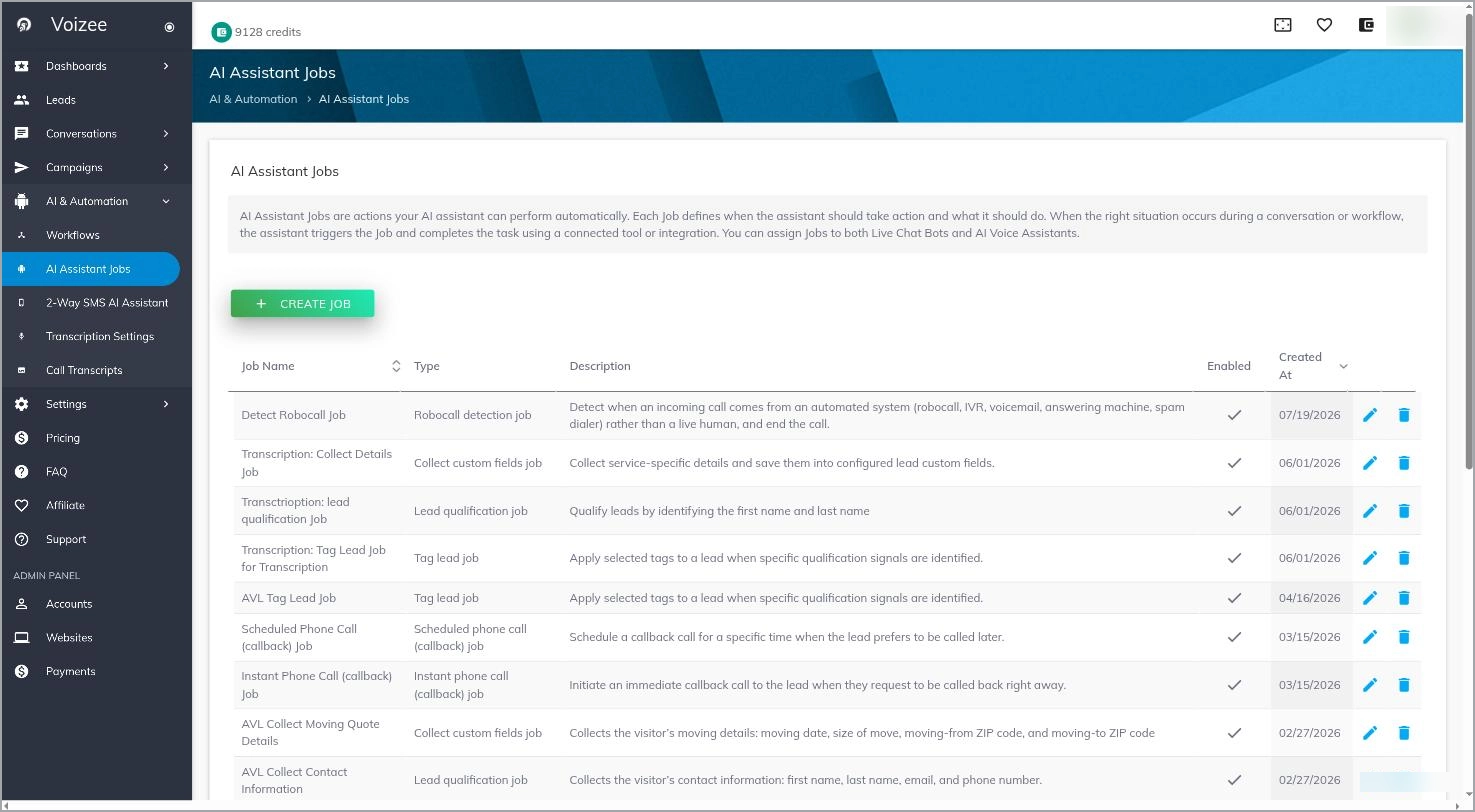Open the Support page
This screenshot has height=812, width=1475.
(x=96, y=539)
